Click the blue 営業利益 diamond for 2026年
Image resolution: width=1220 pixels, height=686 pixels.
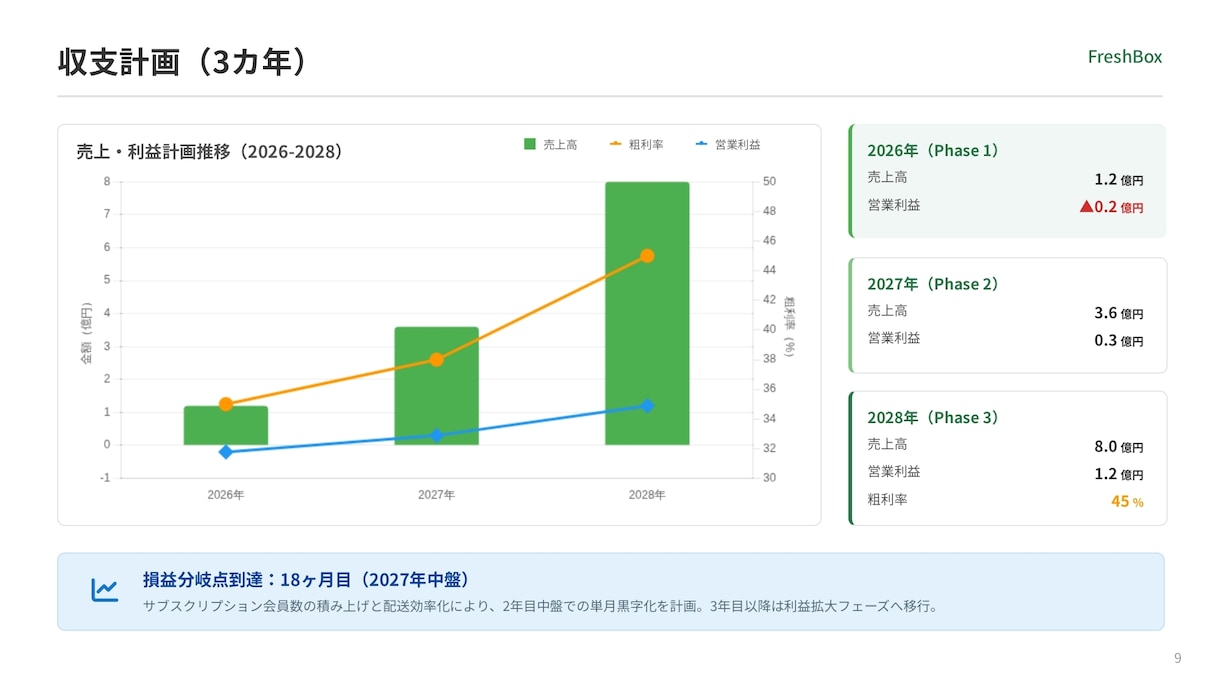pyautogui.click(x=226, y=452)
